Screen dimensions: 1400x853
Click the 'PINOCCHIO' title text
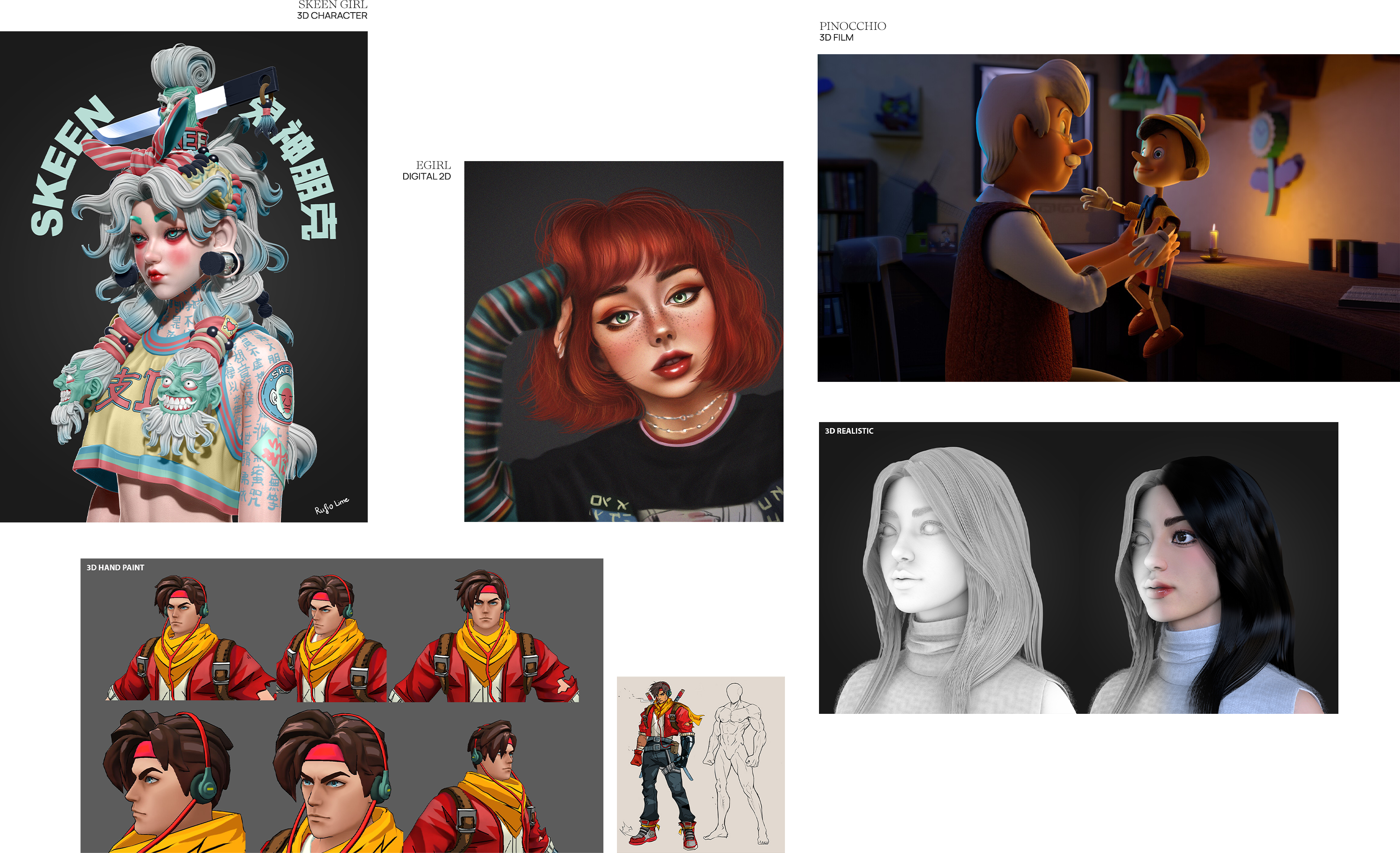coord(853,26)
